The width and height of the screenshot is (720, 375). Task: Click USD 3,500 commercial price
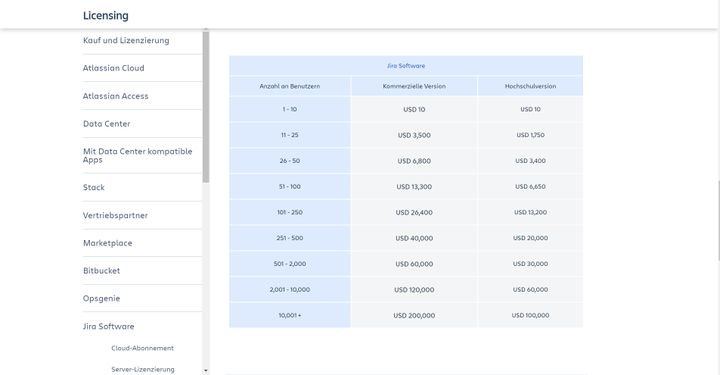click(x=414, y=135)
